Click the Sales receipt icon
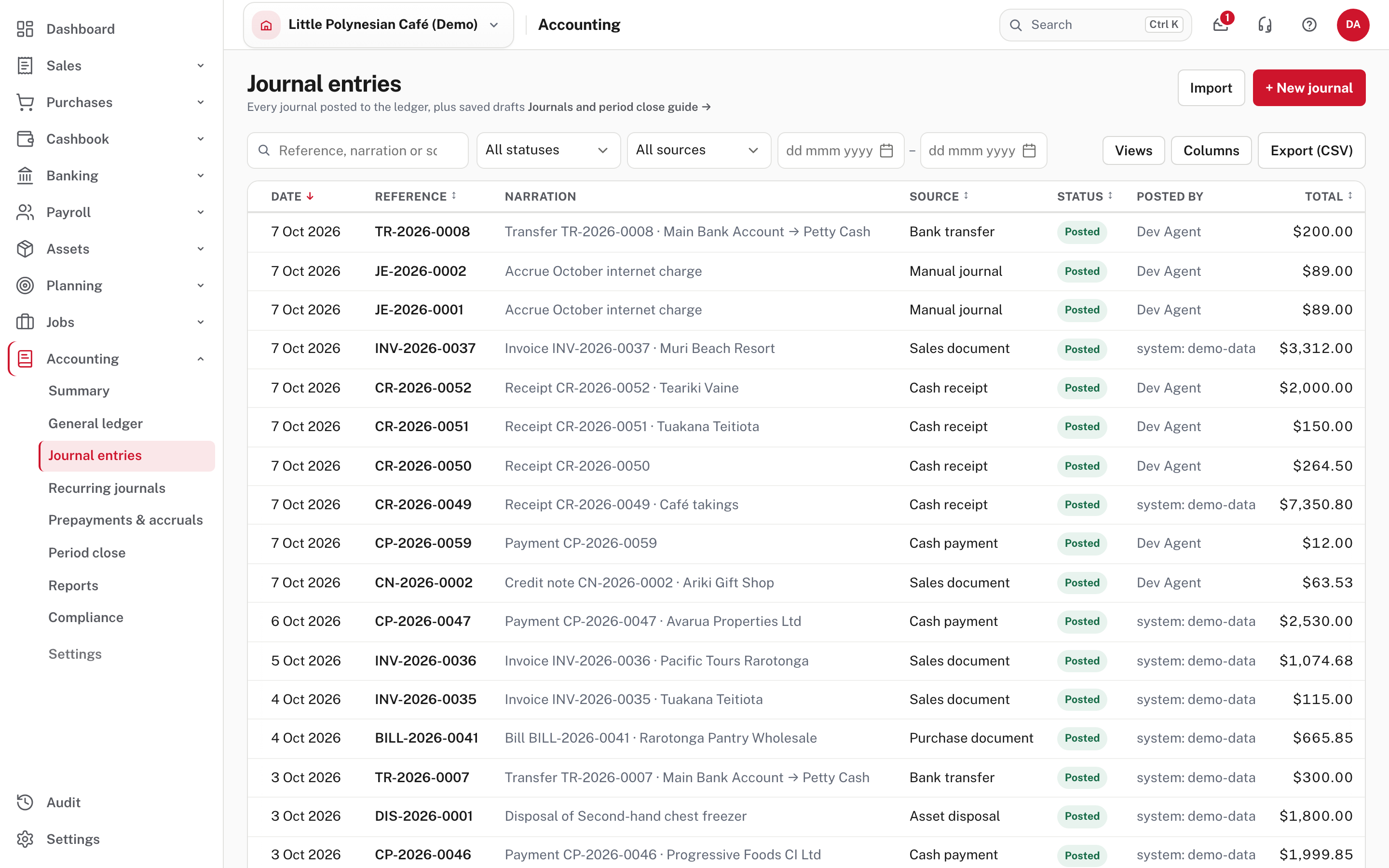Screen dimensions: 1389x868 tap(25, 66)
